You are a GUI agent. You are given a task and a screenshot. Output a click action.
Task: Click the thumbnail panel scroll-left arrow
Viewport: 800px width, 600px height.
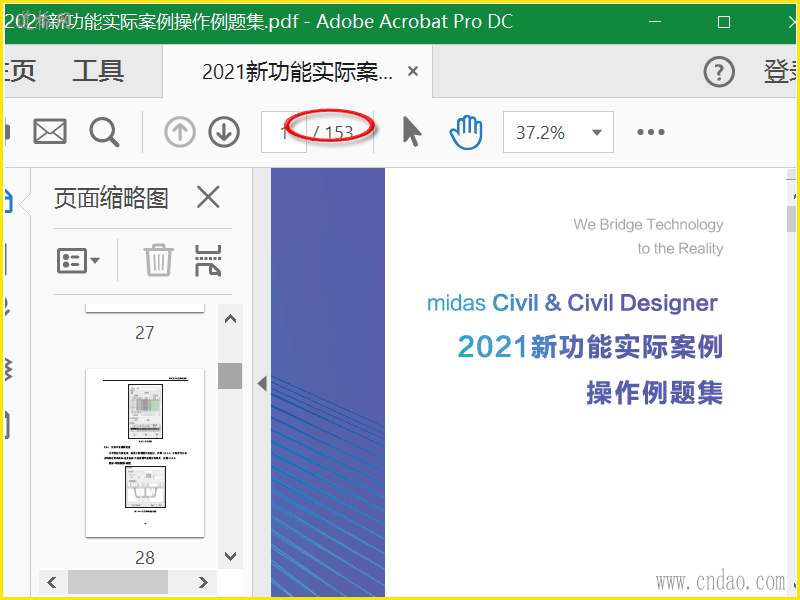tap(52, 582)
